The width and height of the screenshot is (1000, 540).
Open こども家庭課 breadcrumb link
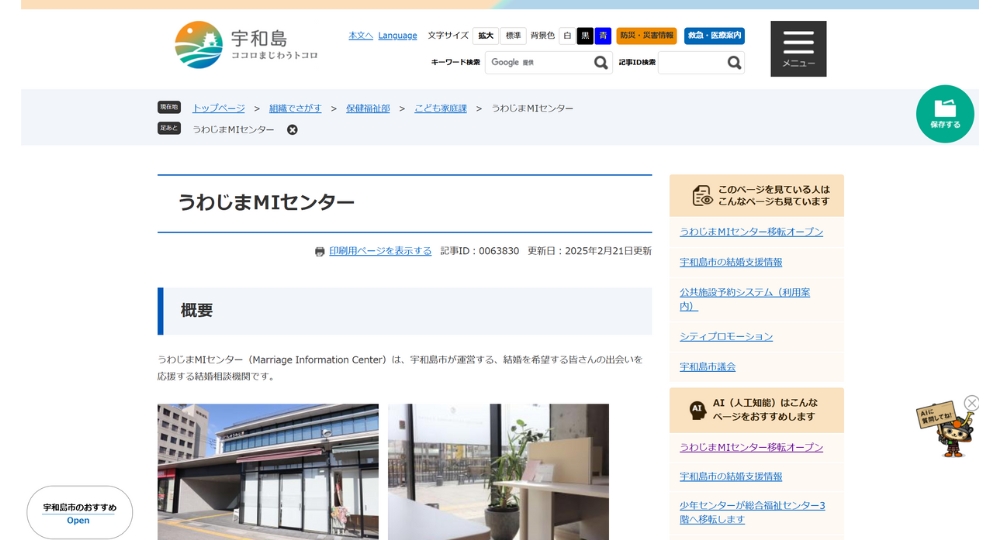tap(441, 108)
